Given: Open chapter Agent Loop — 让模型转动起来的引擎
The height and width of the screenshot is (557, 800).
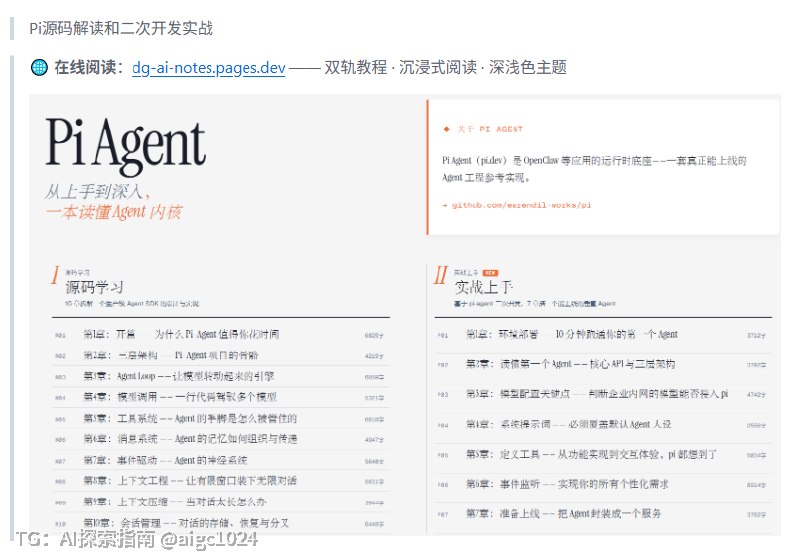Looking at the screenshot, I should 220,376.
